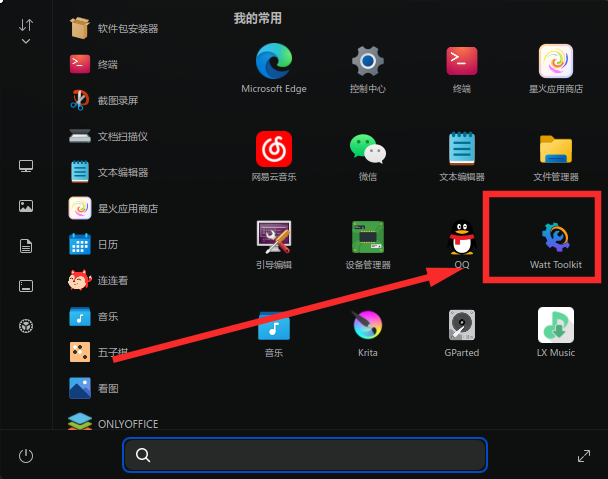Open 微信 WeChat app

(x=368, y=156)
